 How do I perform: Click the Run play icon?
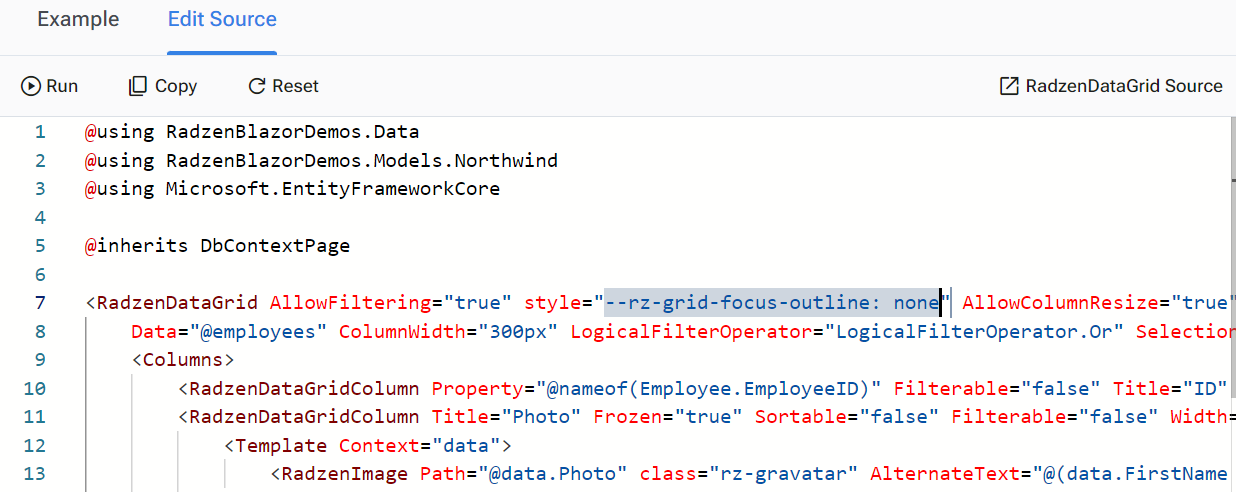[31, 86]
